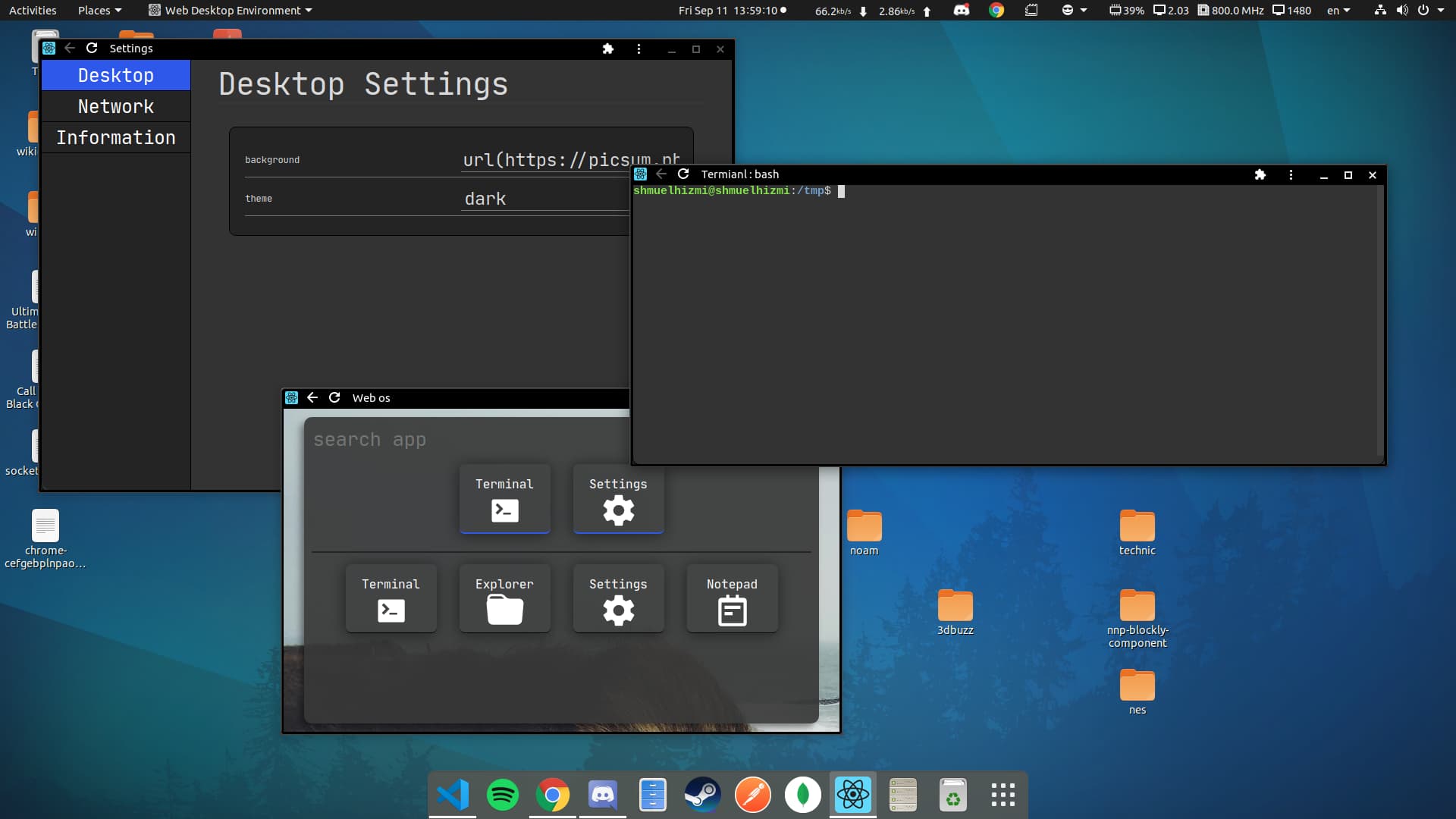1456x819 pixels.
Task: Click the reload icon in Terminal window
Action: click(x=683, y=174)
